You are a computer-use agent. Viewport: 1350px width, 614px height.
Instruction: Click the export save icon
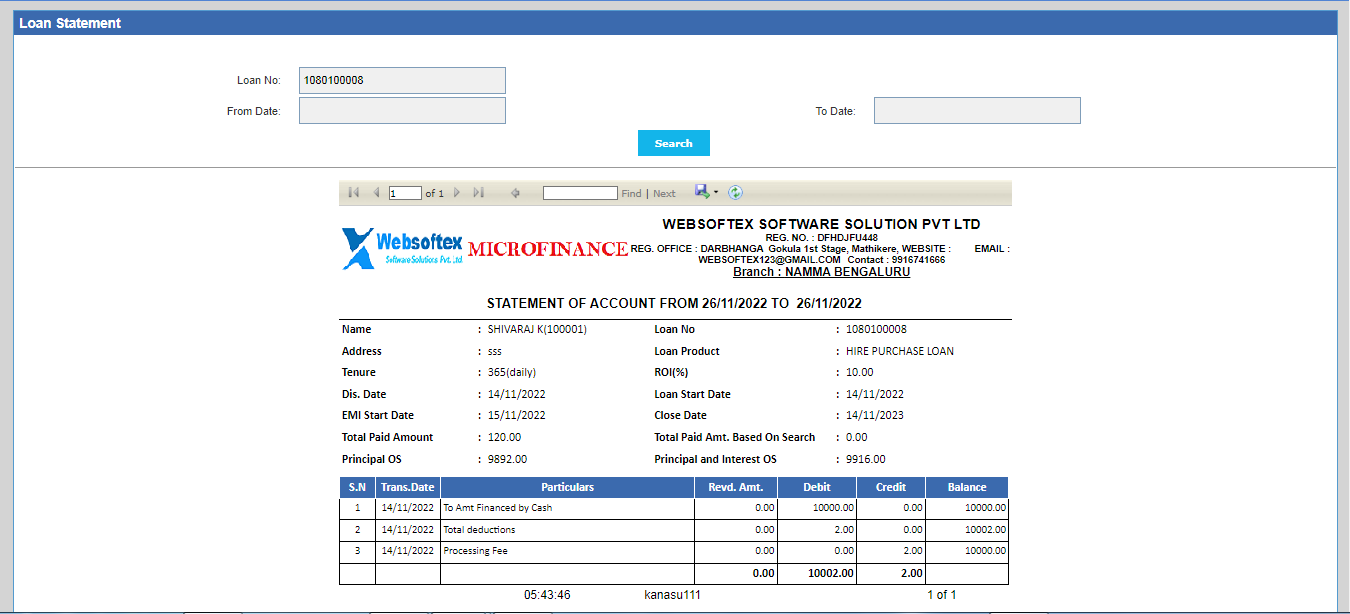click(x=702, y=192)
